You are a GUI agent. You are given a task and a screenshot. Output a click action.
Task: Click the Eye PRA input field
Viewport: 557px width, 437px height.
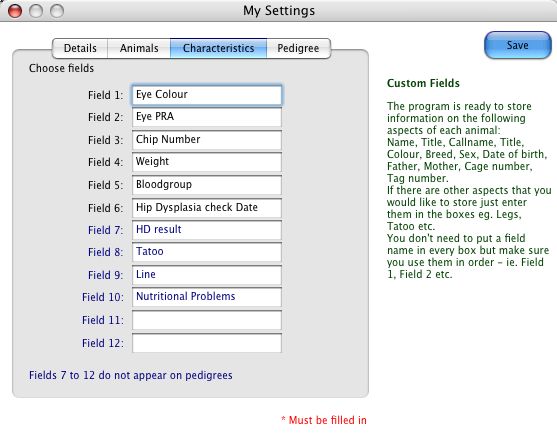click(207, 117)
